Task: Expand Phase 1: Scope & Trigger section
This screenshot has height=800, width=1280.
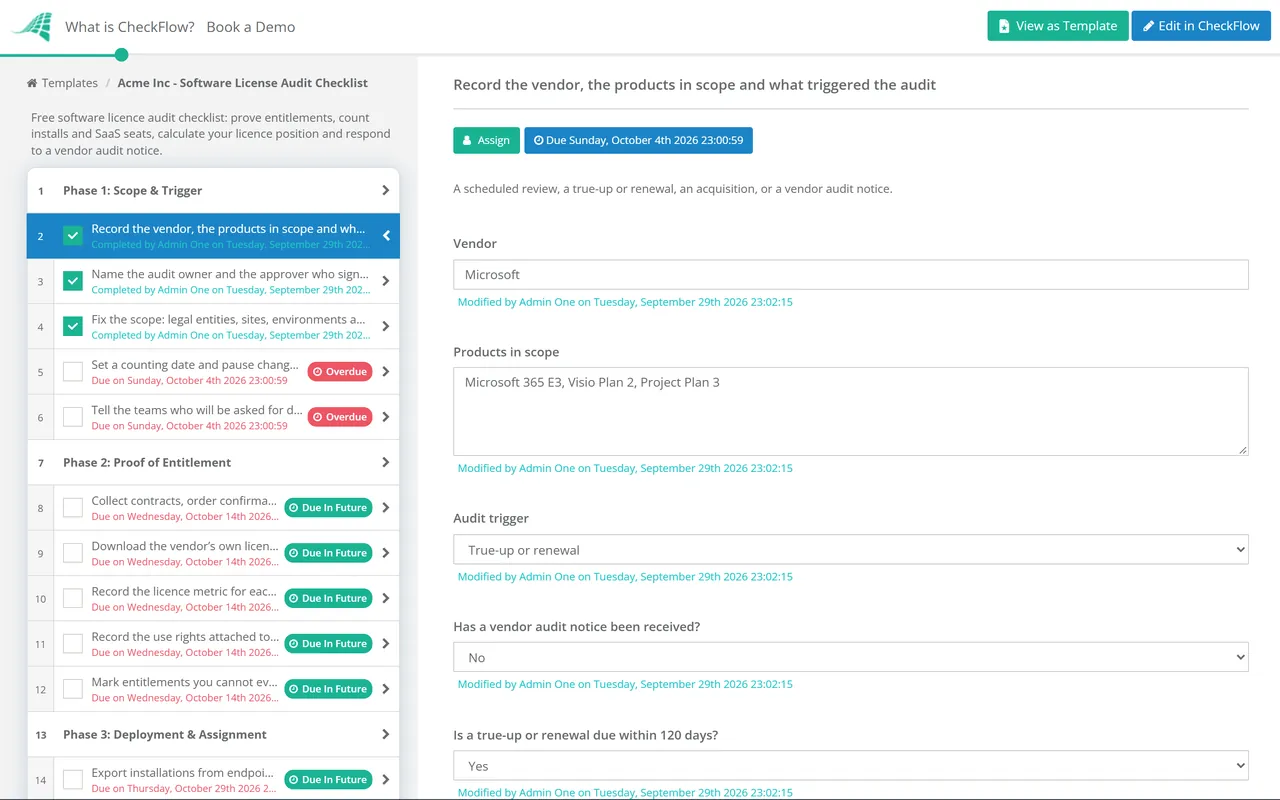Action: point(213,191)
